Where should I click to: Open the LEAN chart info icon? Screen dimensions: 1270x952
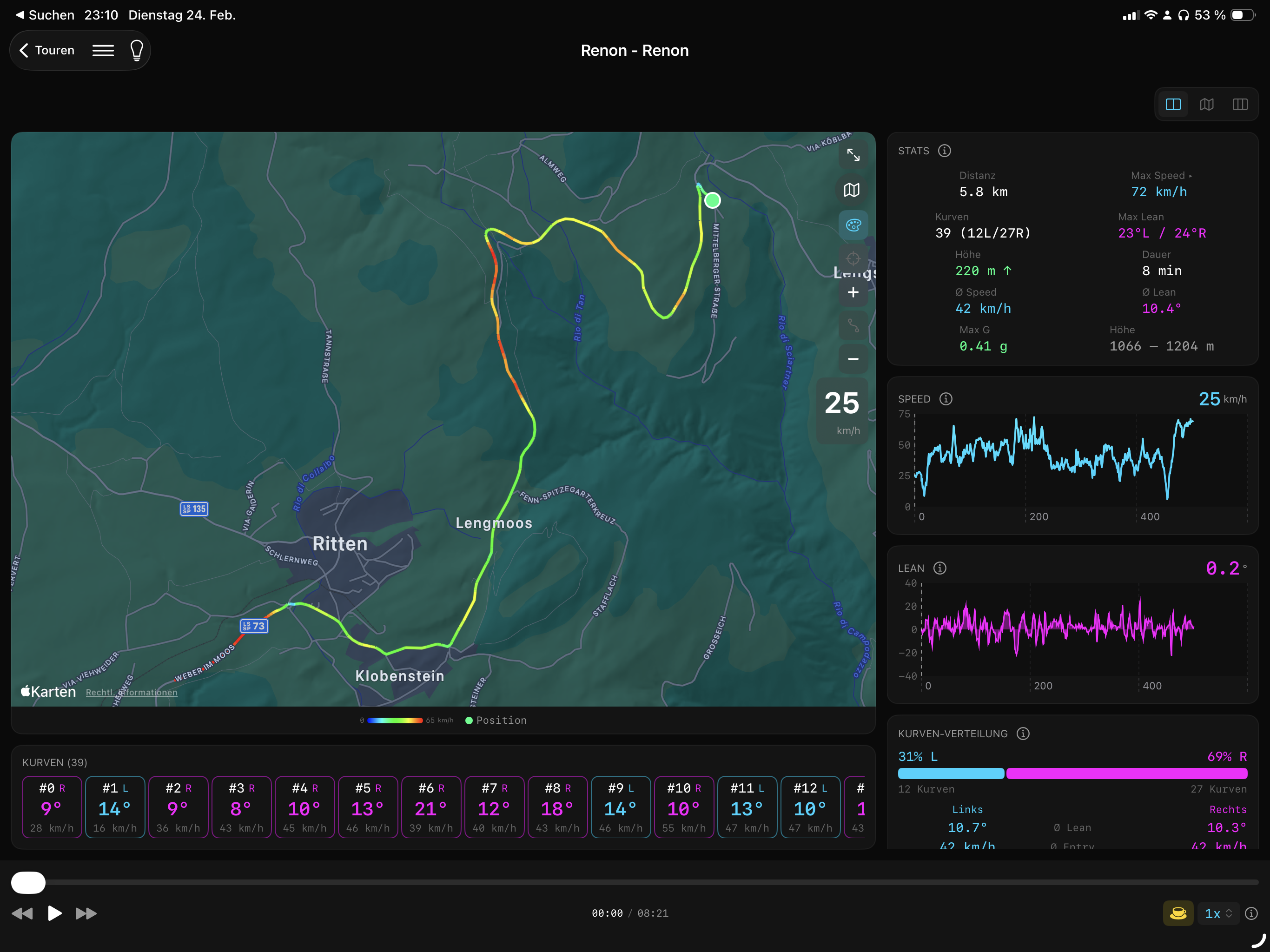click(x=940, y=568)
